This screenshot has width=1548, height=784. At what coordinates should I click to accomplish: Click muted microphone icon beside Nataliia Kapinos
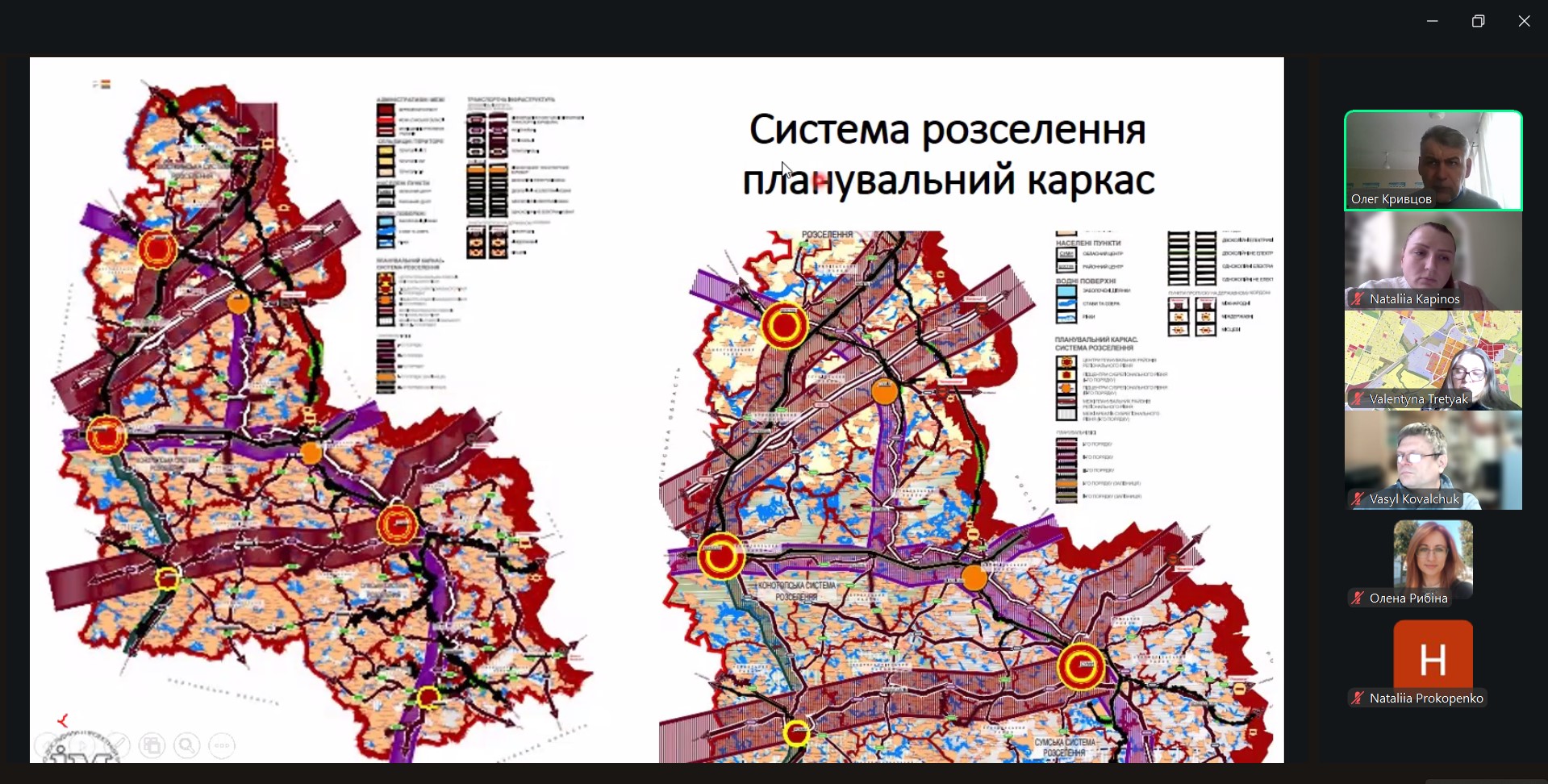[x=1358, y=299]
